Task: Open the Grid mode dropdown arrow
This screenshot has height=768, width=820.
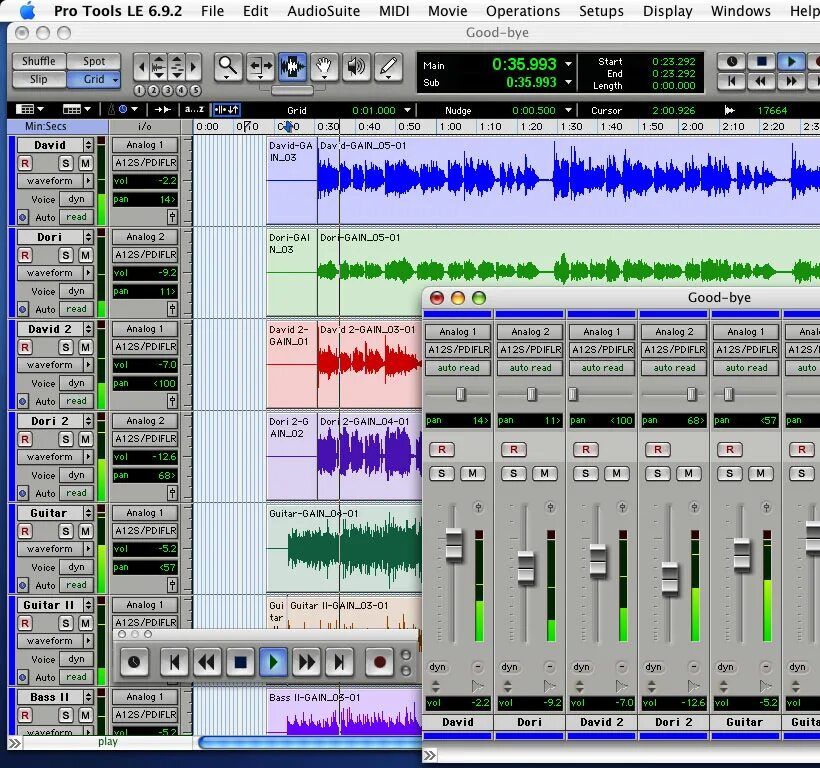Action: click(x=115, y=79)
